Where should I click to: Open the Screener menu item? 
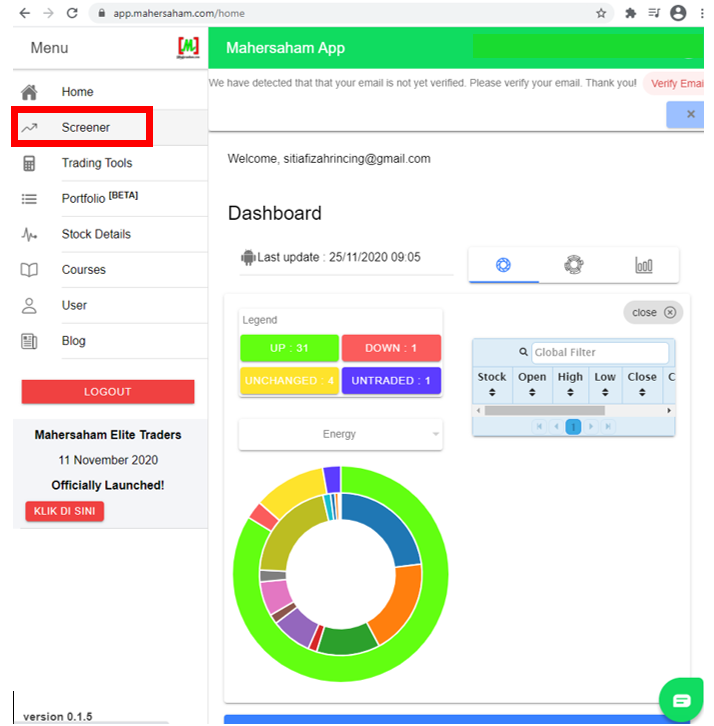click(x=85, y=128)
